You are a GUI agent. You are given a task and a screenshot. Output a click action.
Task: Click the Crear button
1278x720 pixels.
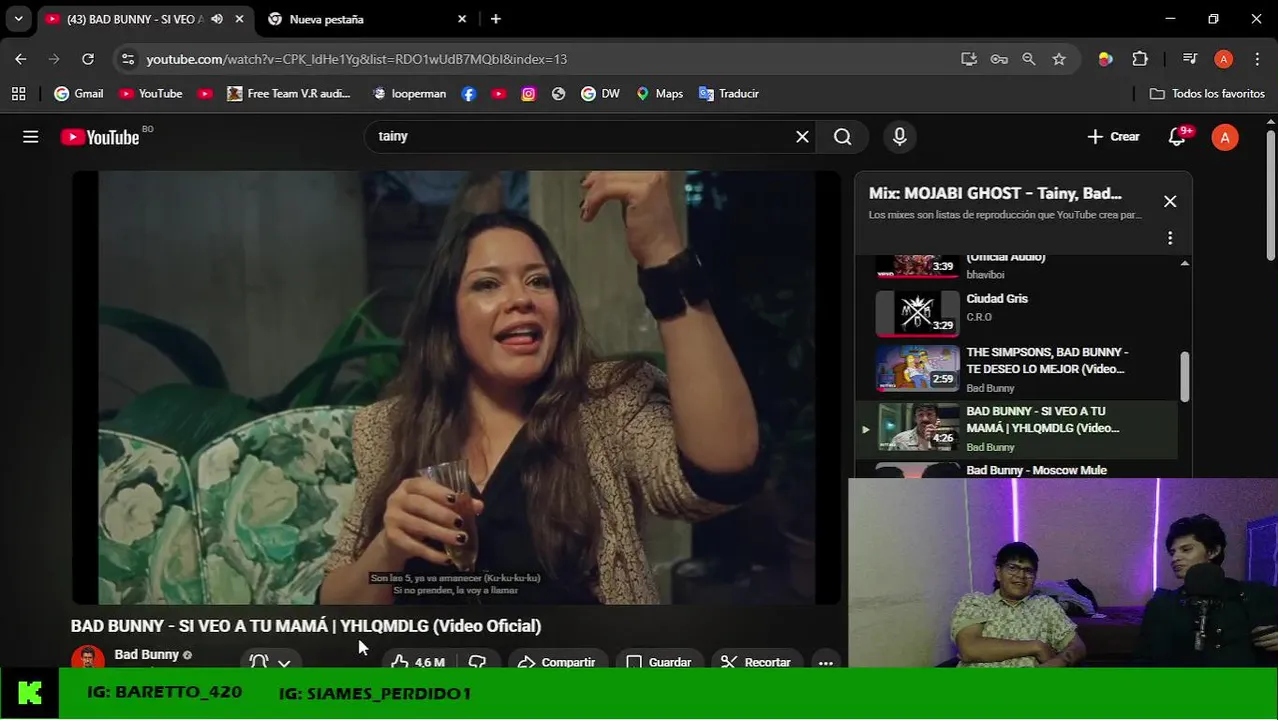pyautogui.click(x=1113, y=137)
